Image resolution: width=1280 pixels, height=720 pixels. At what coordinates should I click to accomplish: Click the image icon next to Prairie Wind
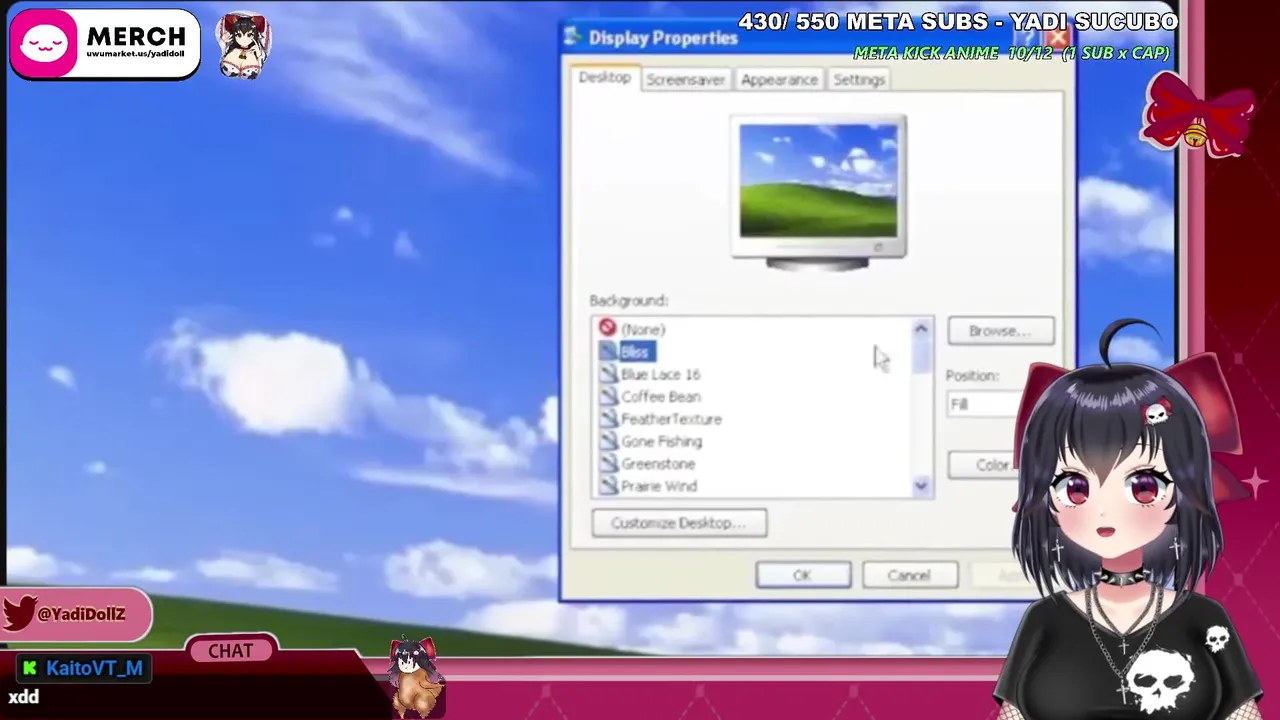point(607,485)
